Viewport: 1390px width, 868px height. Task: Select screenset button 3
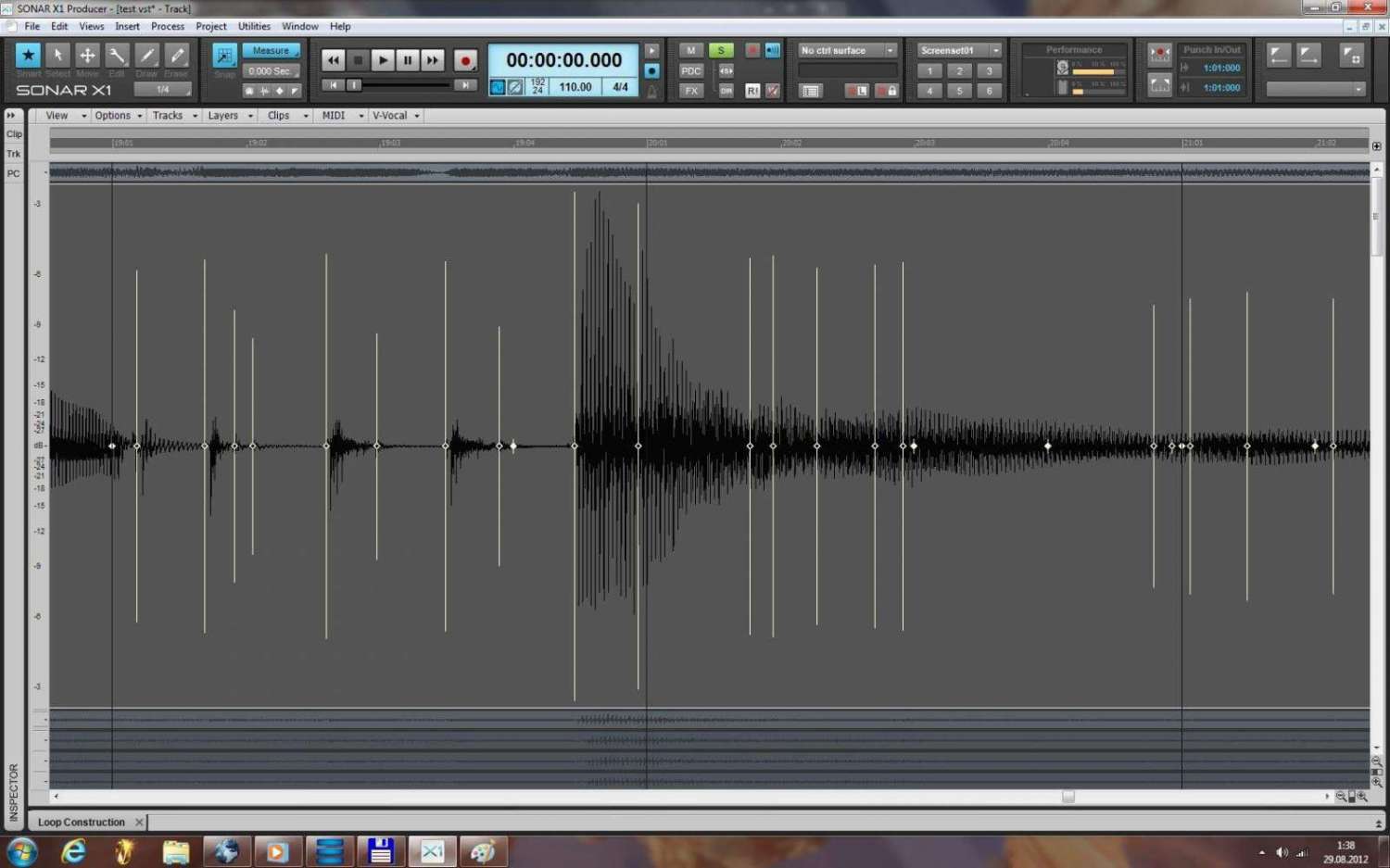[989, 70]
